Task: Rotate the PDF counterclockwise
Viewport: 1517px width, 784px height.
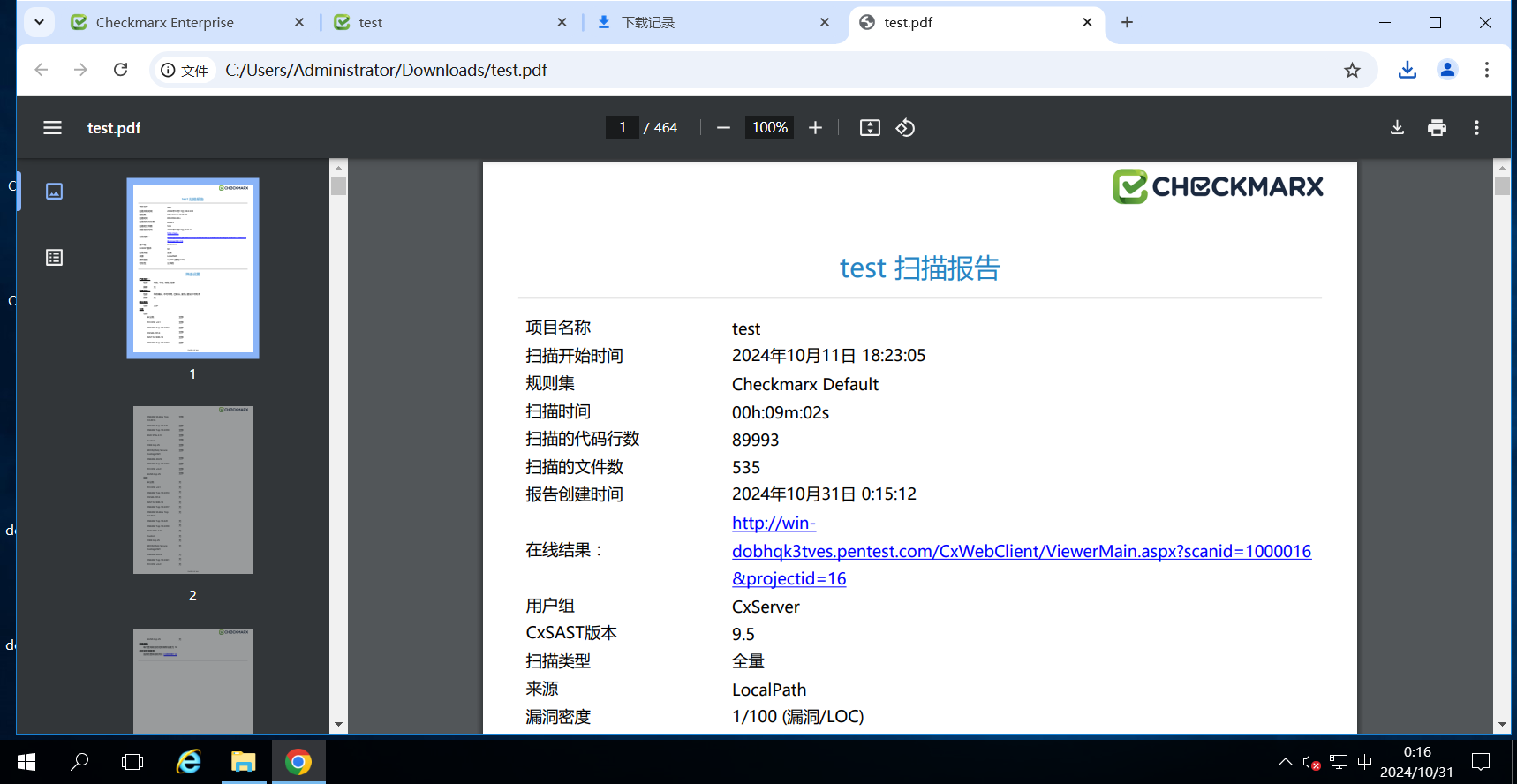Action: [905, 128]
